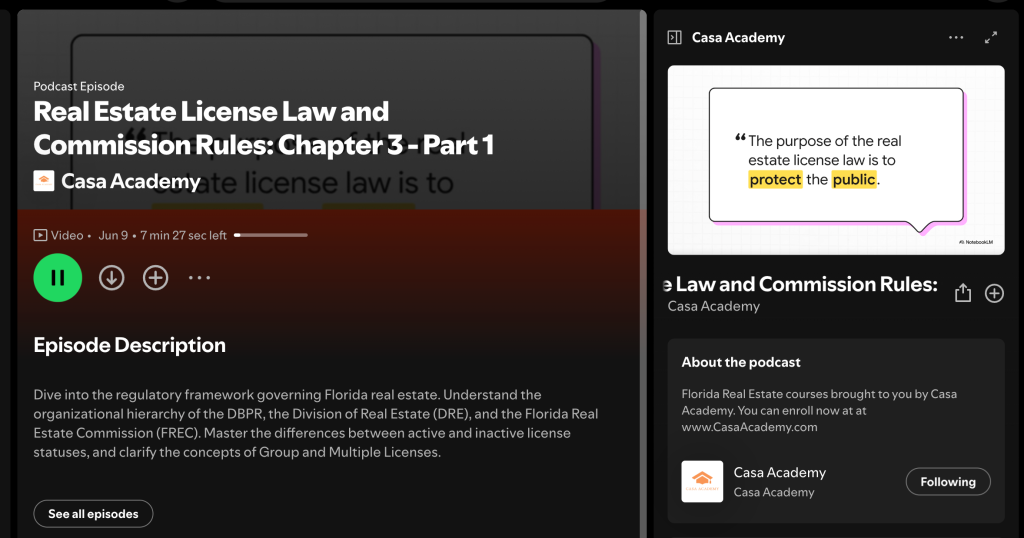Pause the episode with the green button
The width and height of the screenshot is (1024, 538).
click(x=57, y=277)
